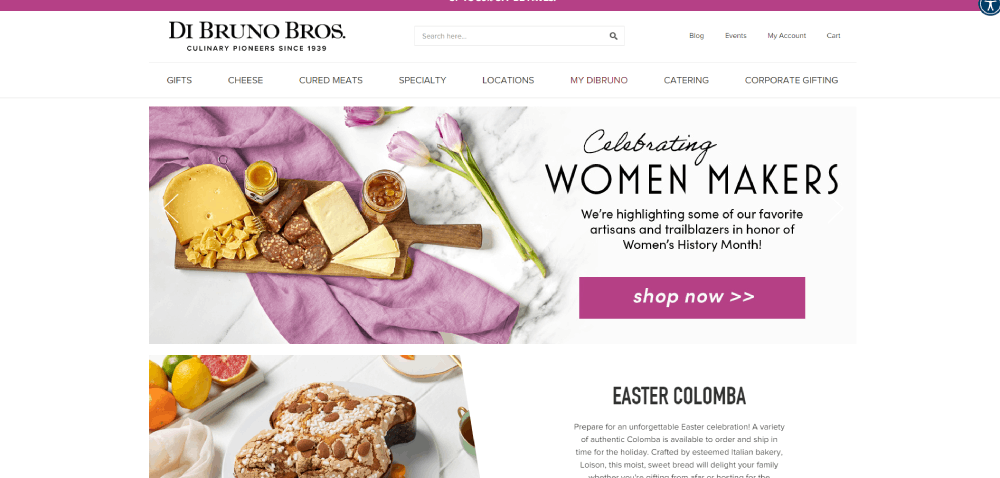Open the Blog link
The width and height of the screenshot is (1000, 478).
[x=696, y=36]
